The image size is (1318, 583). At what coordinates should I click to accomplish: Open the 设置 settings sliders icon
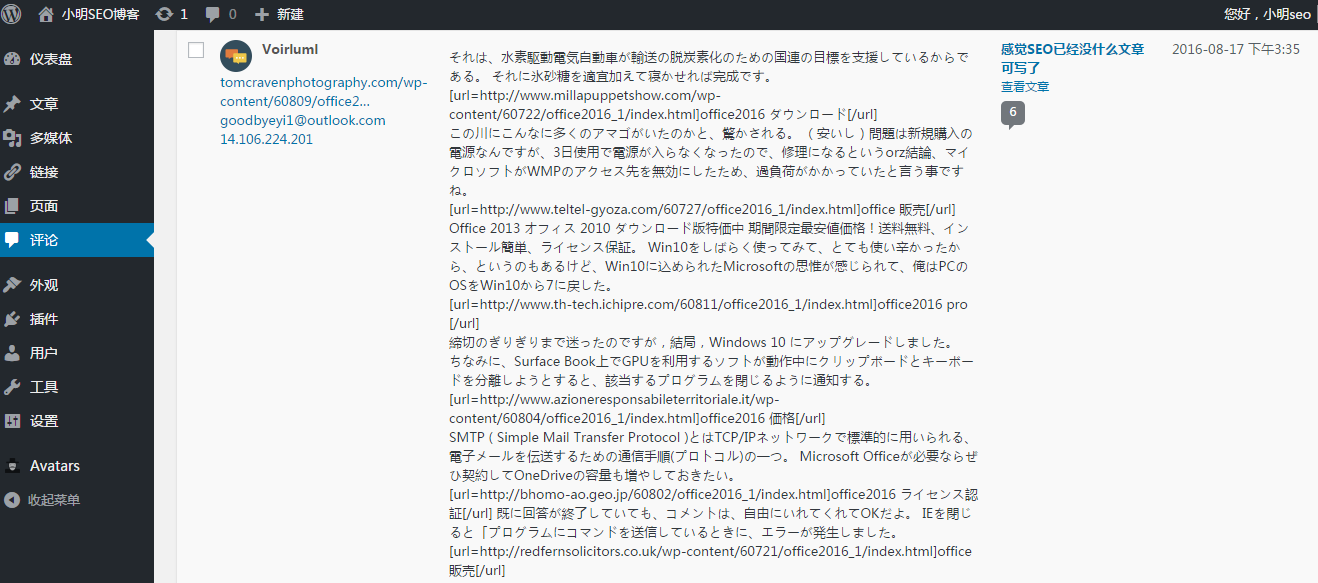point(12,421)
